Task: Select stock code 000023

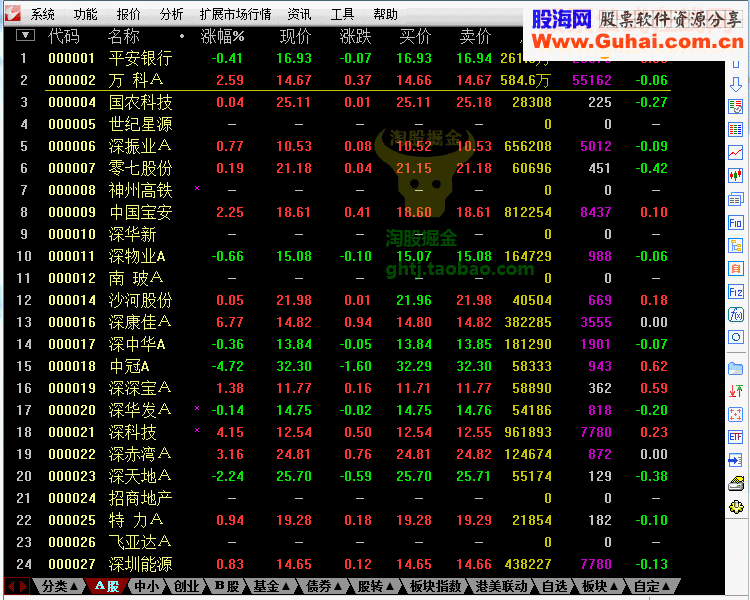Action: coord(72,476)
